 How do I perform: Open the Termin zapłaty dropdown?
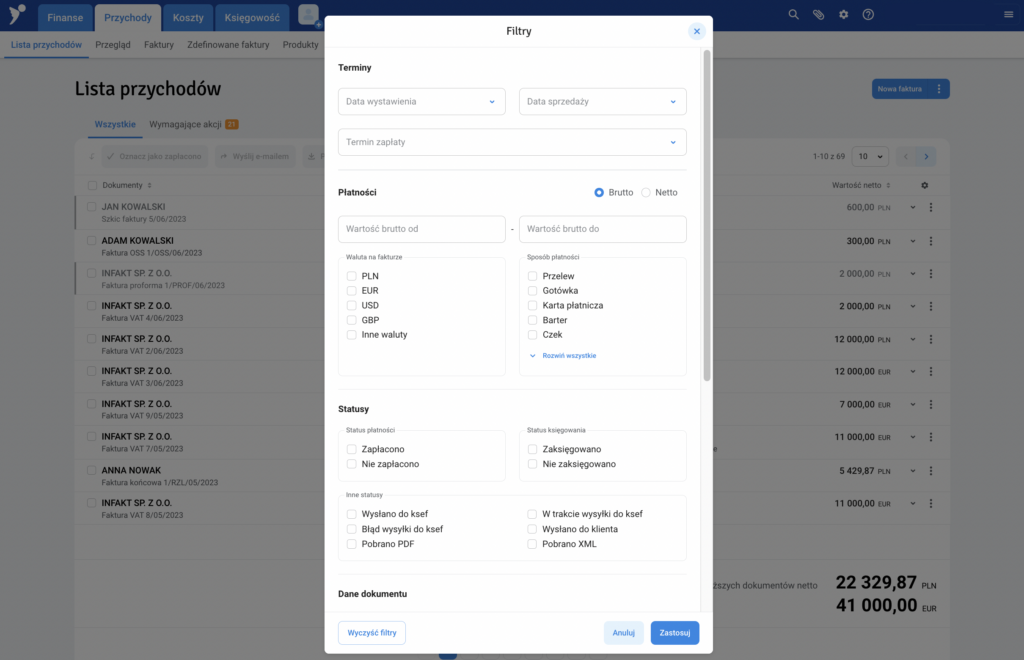pos(512,143)
